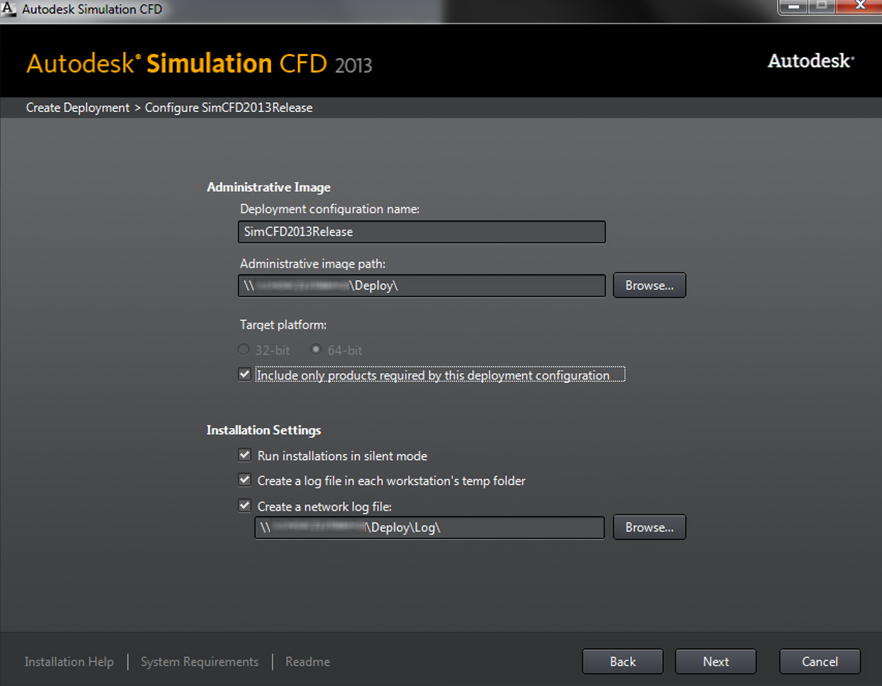This screenshot has height=686, width=882.
Task: Cancel the deployment setup
Action: [x=819, y=661]
